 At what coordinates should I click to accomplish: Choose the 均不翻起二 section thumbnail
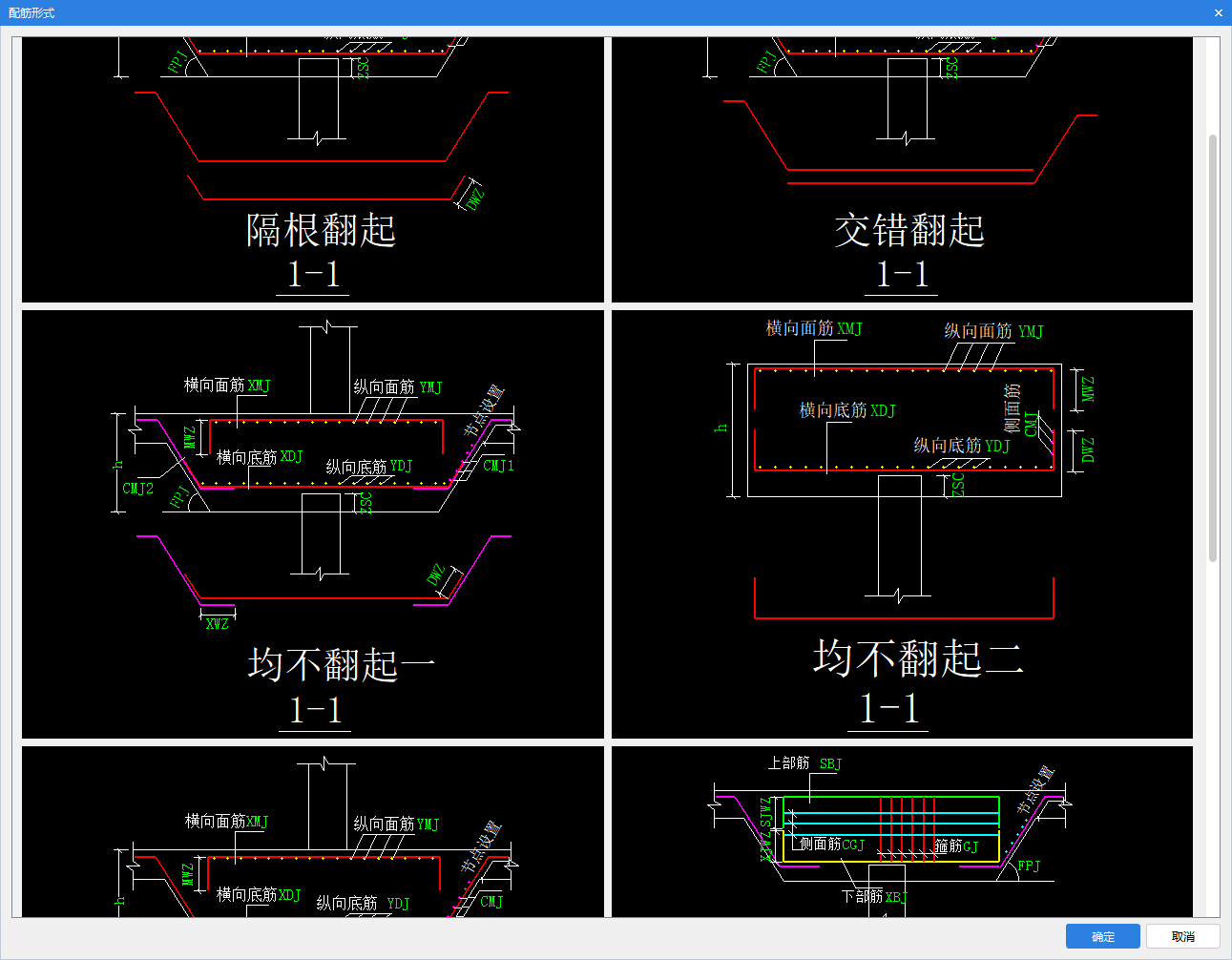(902, 524)
